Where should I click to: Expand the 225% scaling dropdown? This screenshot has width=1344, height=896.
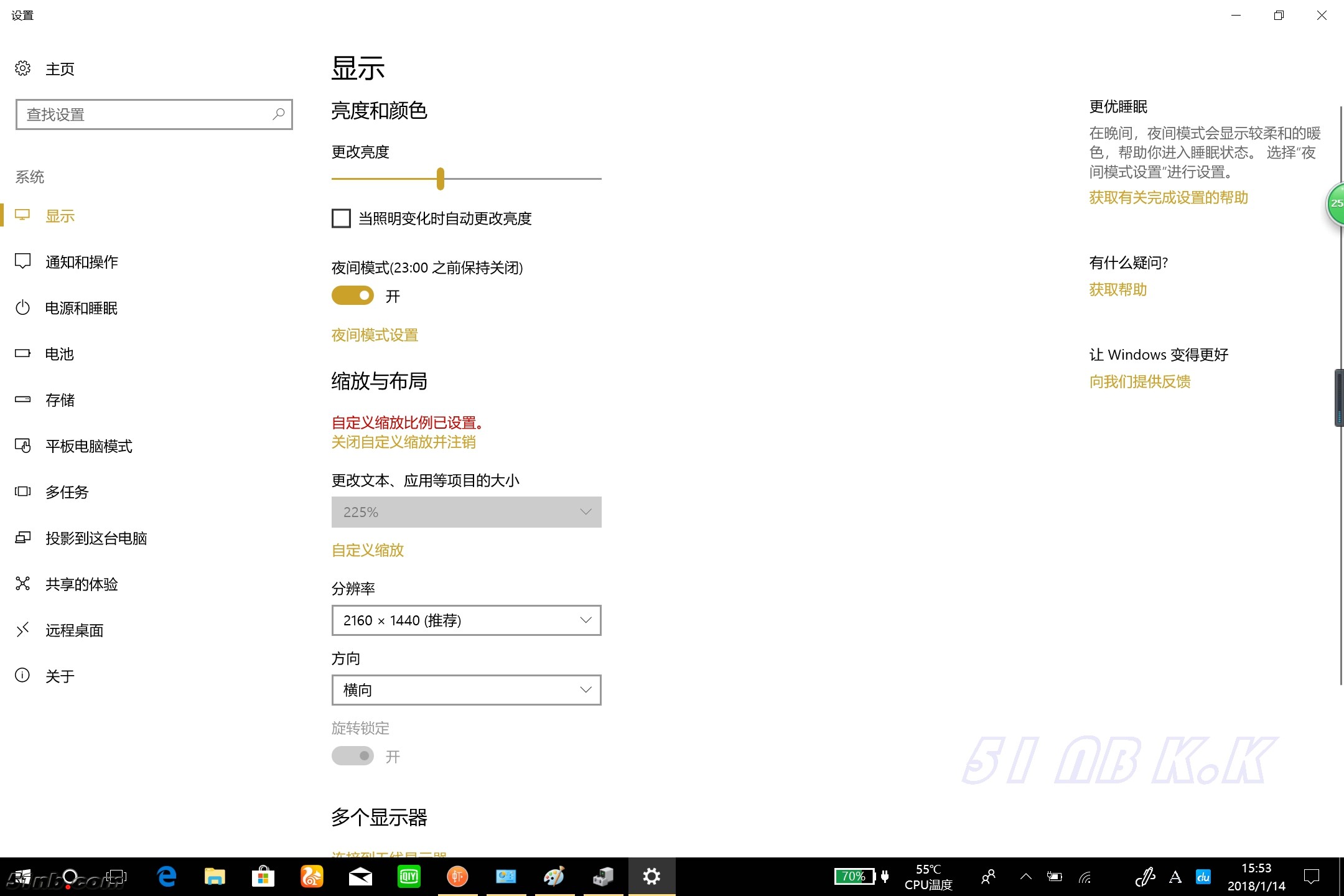click(466, 512)
